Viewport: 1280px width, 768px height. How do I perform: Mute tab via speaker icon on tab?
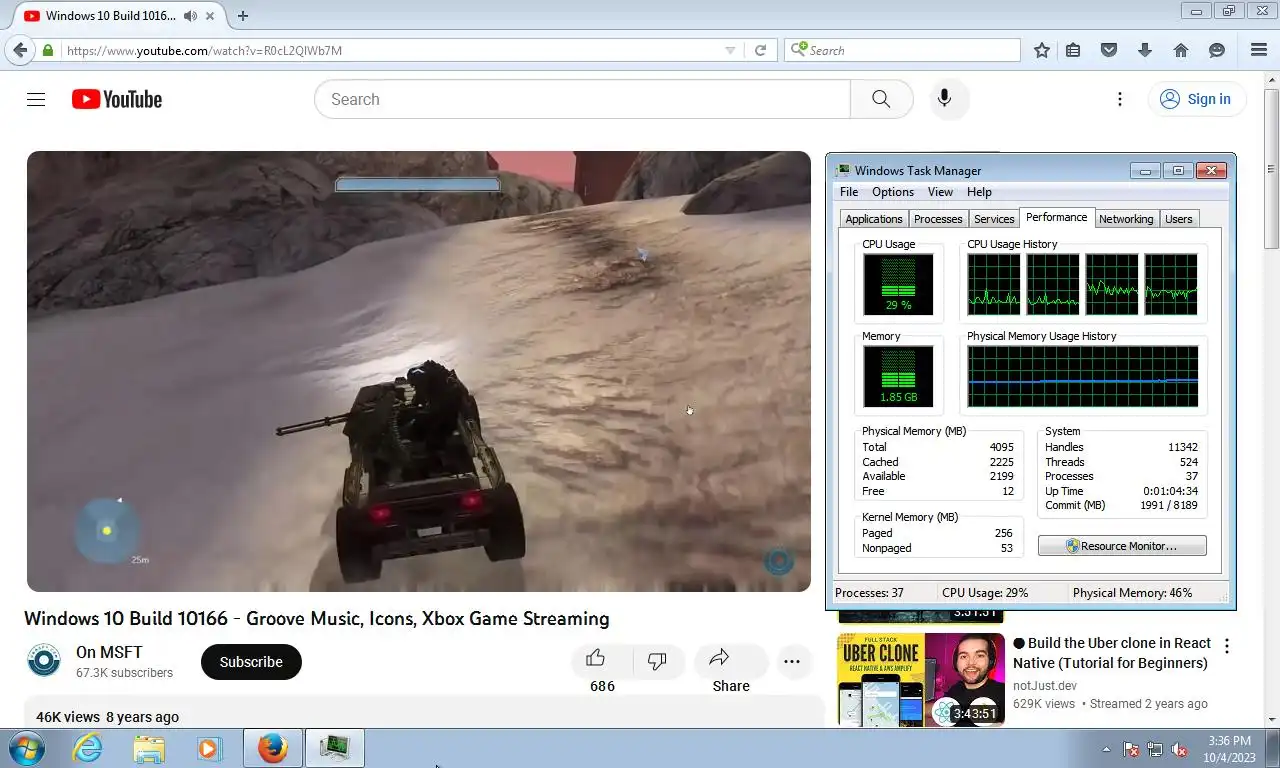pos(190,16)
